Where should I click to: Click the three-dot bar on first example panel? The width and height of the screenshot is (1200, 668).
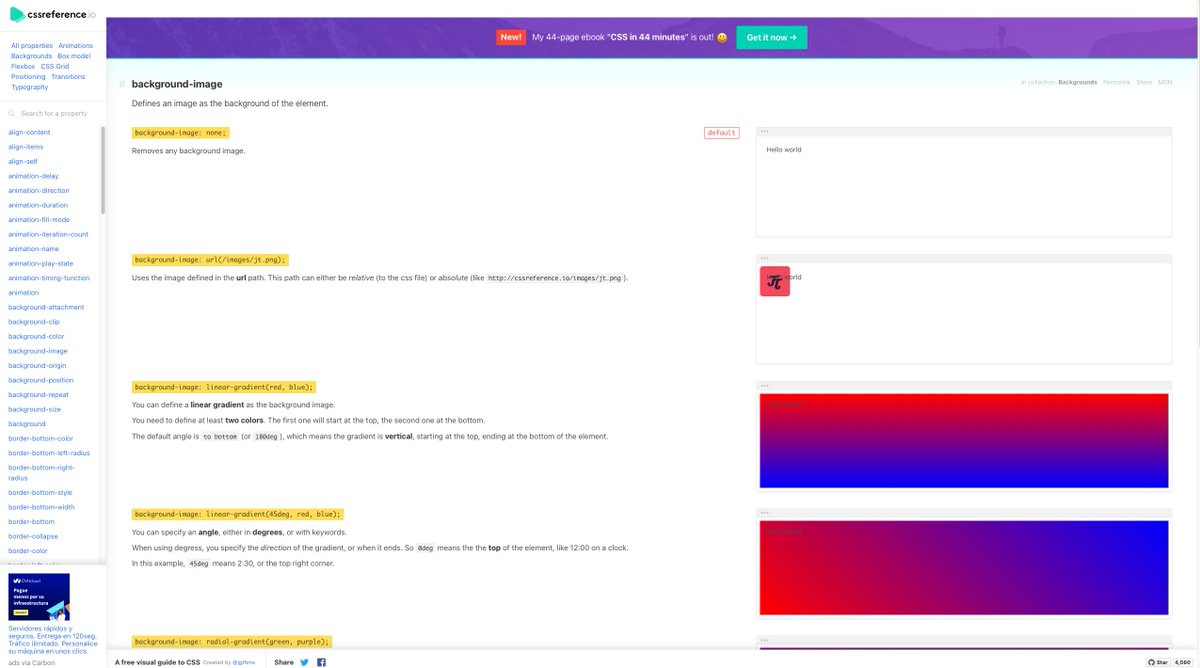(x=765, y=130)
